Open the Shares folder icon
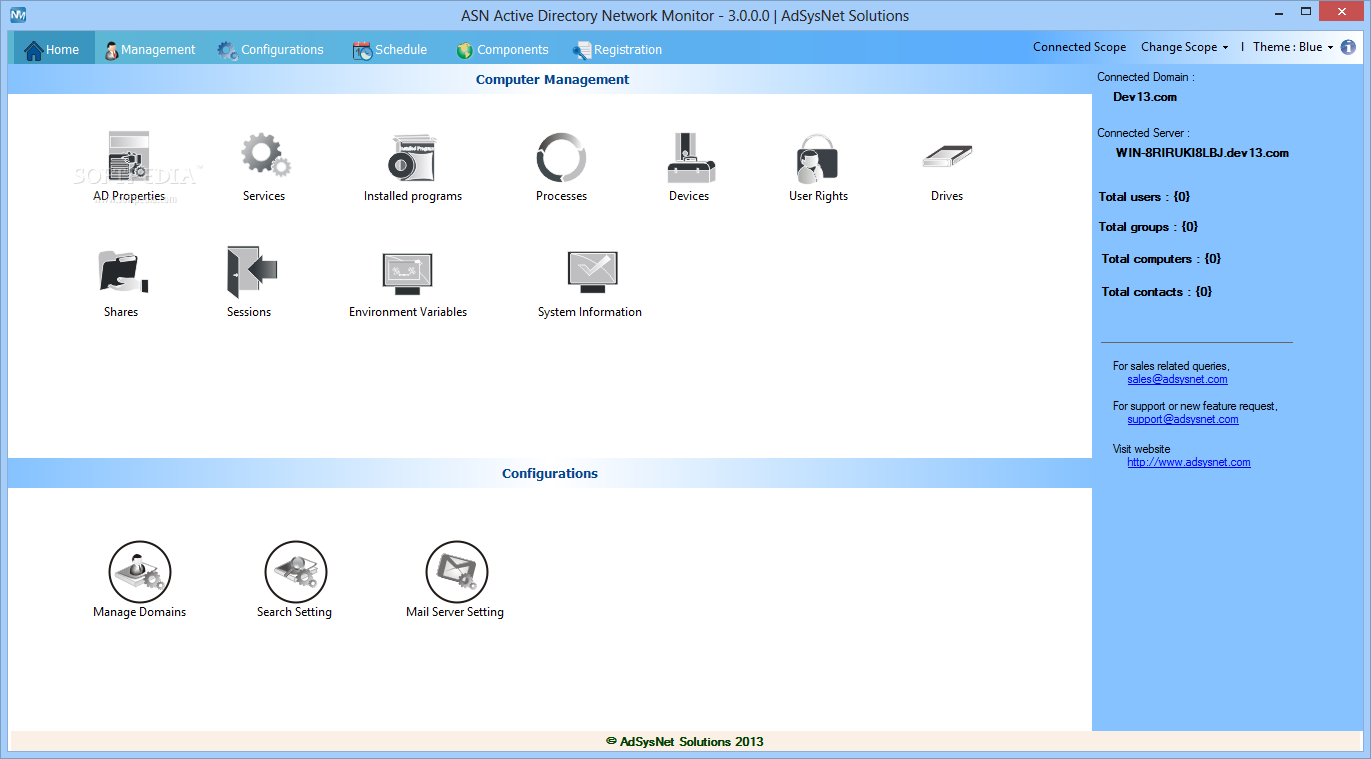Viewport: 1371px width, 759px height. tap(123, 273)
